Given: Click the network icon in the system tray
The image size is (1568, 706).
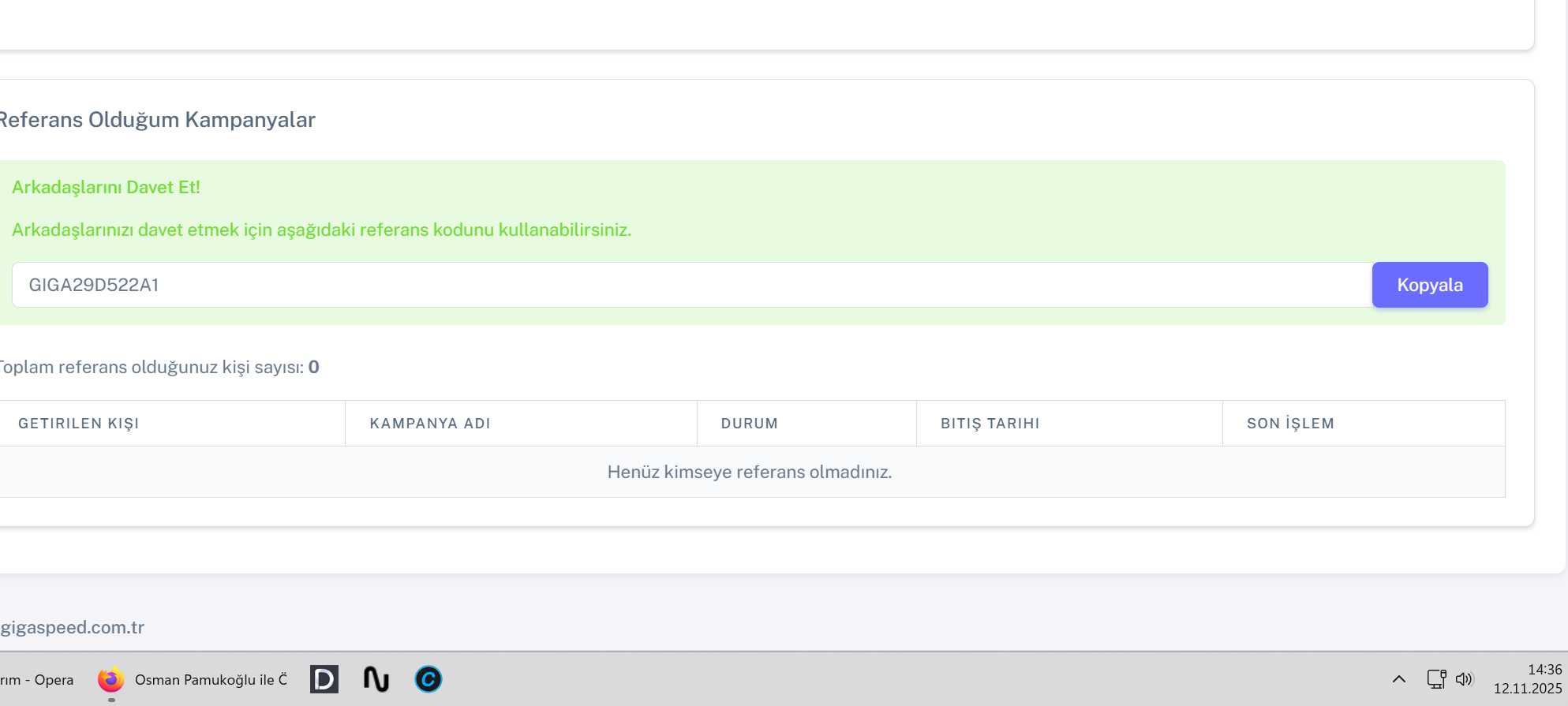Looking at the screenshot, I should 1436,679.
